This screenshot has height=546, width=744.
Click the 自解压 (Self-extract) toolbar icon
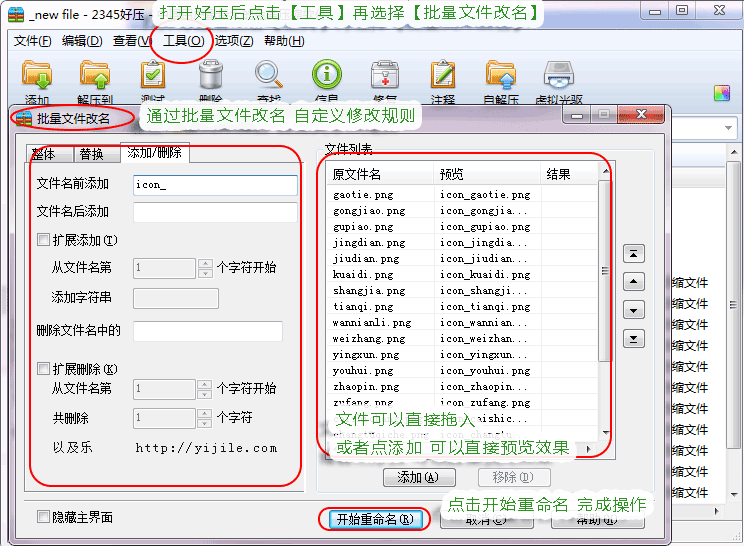tap(501, 75)
